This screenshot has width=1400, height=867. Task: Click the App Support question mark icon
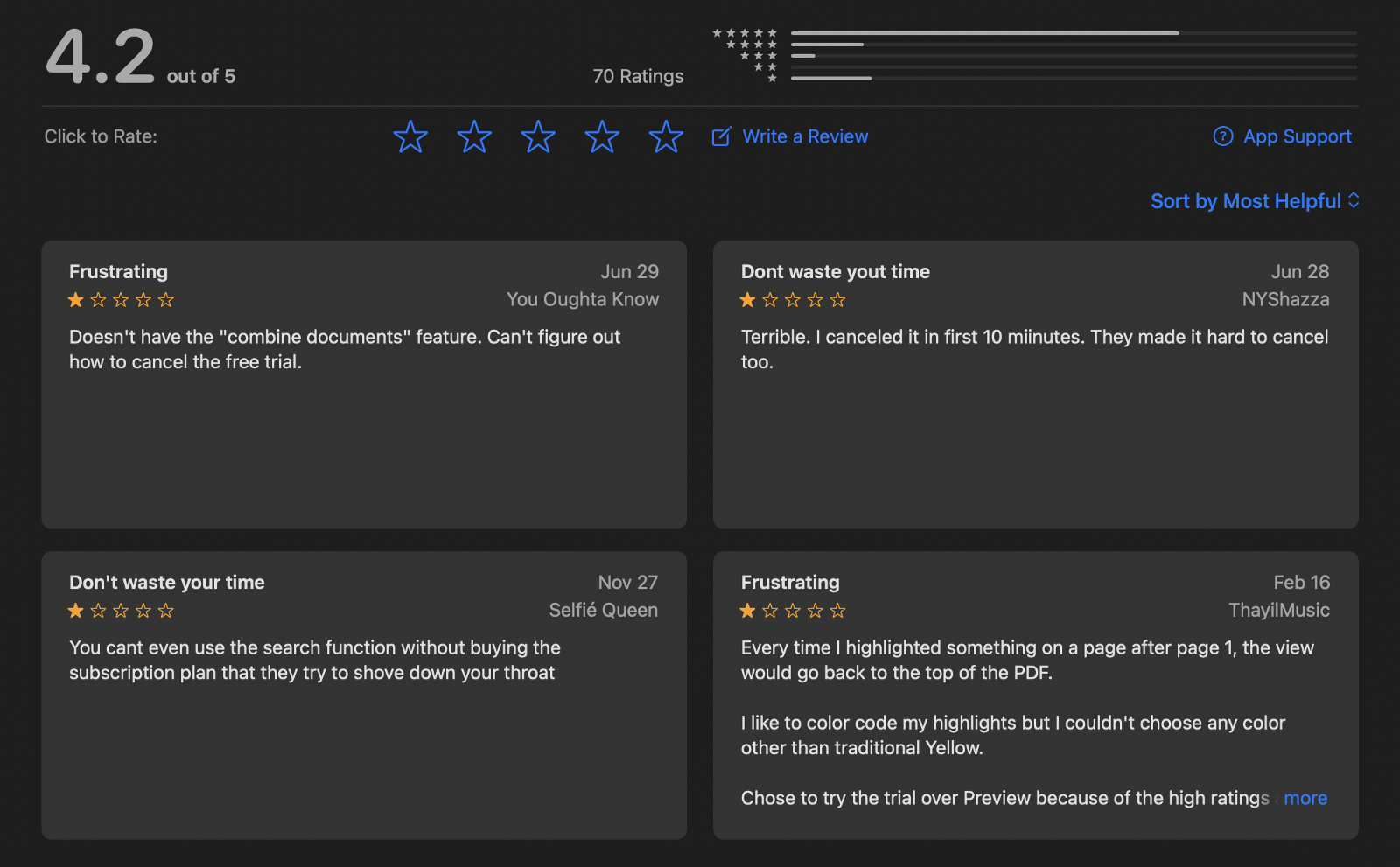click(1223, 136)
